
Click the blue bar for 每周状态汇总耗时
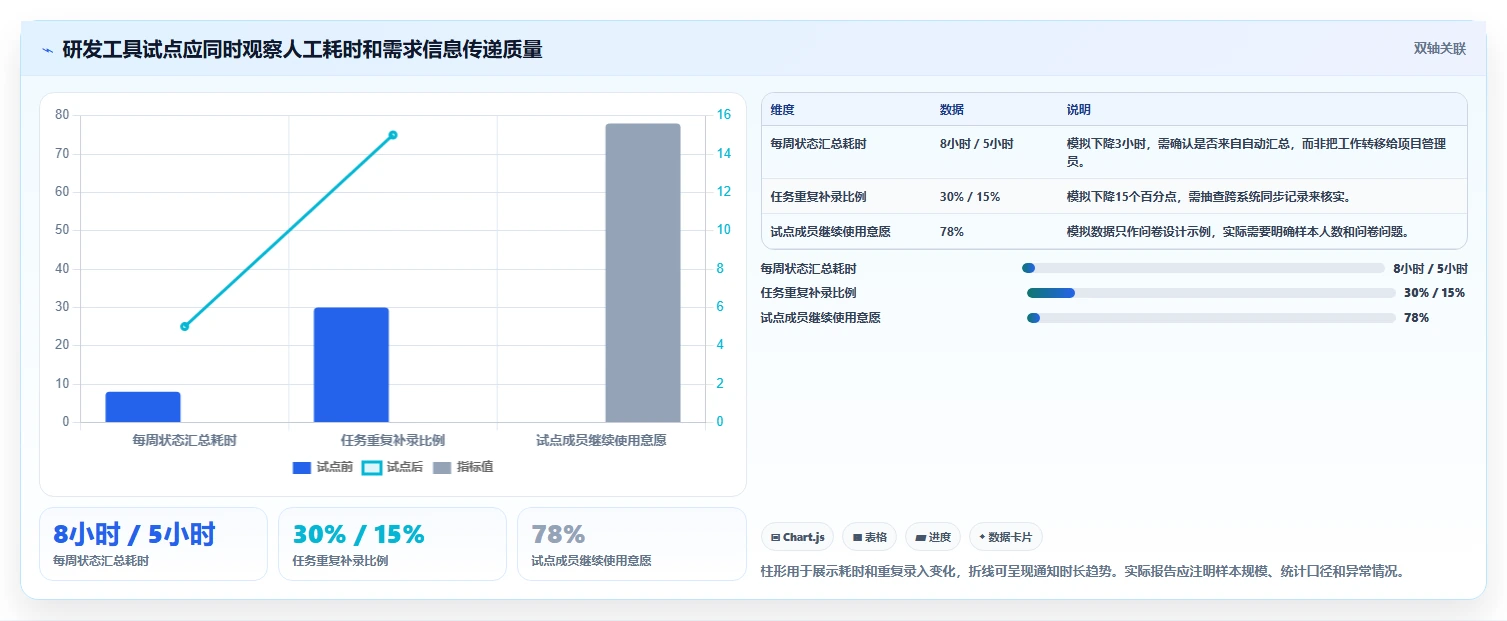tap(143, 407)
